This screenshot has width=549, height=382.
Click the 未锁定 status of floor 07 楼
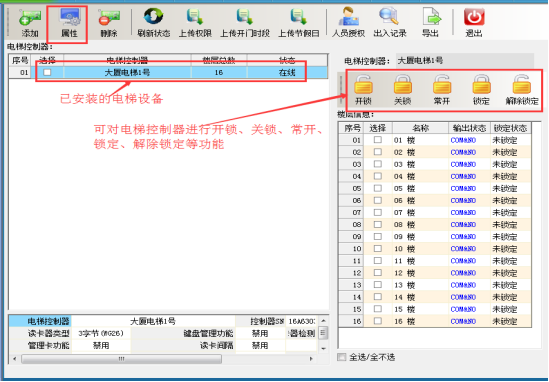click(505, 213)
